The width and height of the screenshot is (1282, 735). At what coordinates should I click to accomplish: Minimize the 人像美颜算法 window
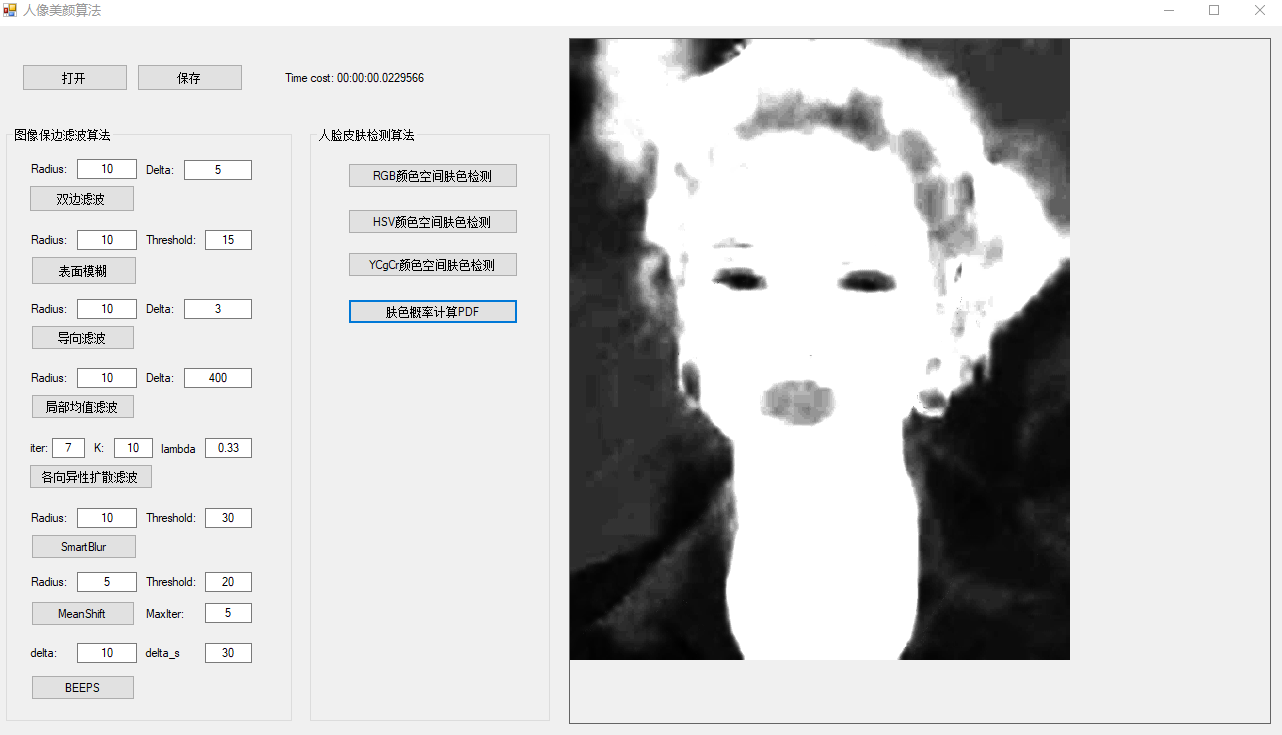point(1169,10)
